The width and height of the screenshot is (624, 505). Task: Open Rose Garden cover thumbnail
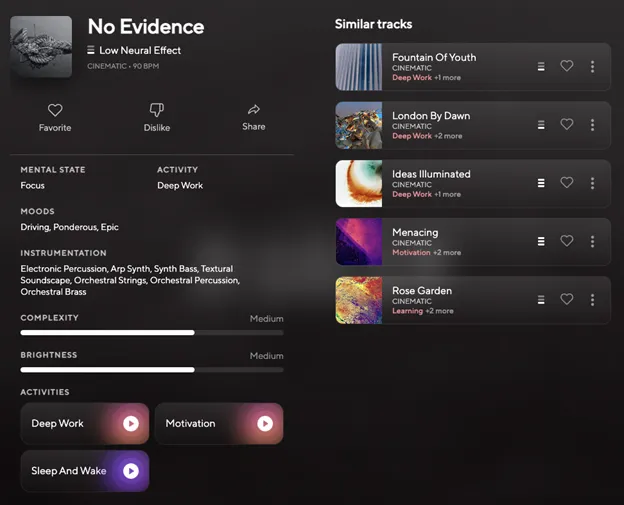tap(359, 300)
